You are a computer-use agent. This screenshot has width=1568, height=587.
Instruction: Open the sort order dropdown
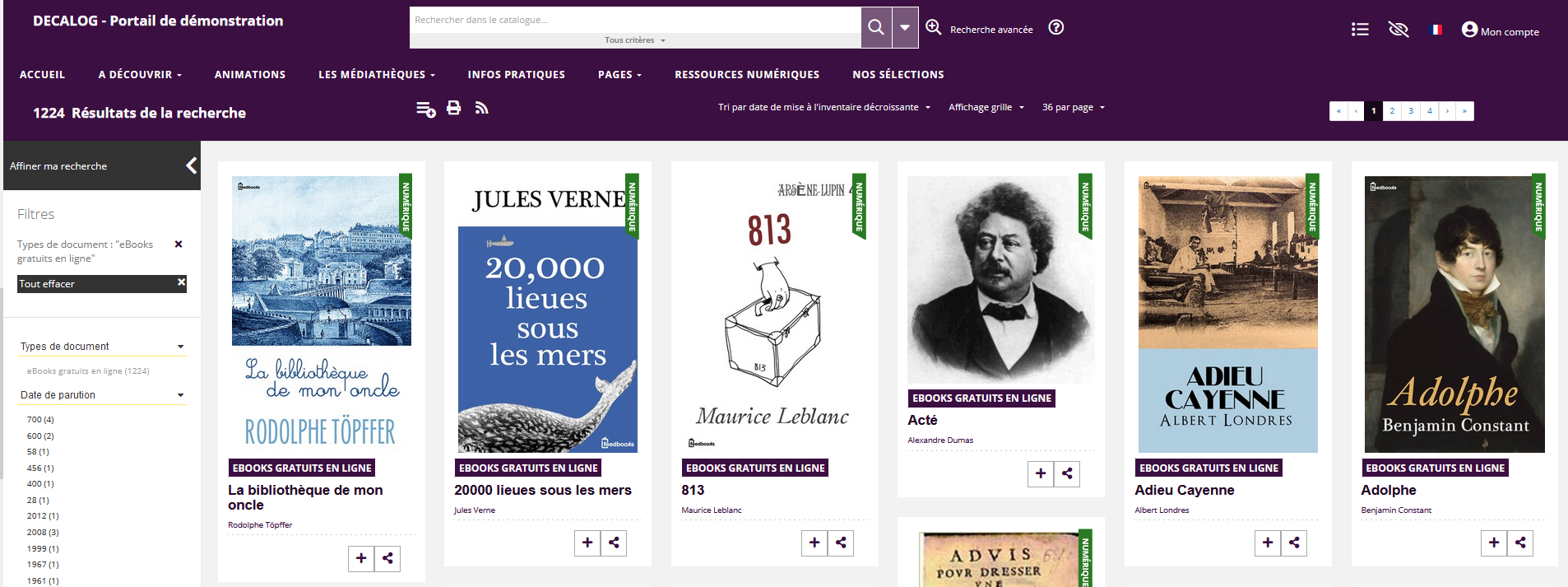823,107
